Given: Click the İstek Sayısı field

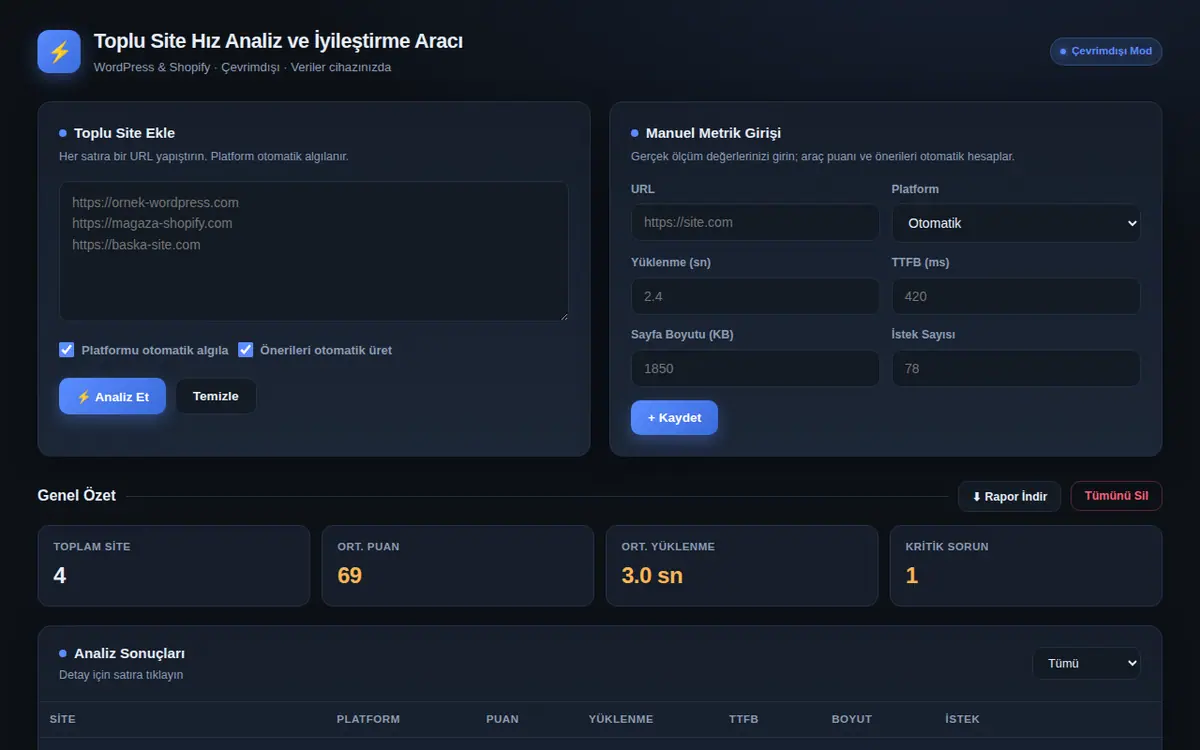Looking at the screenshot, I should pyautogui.click(x=1016, y=368).
